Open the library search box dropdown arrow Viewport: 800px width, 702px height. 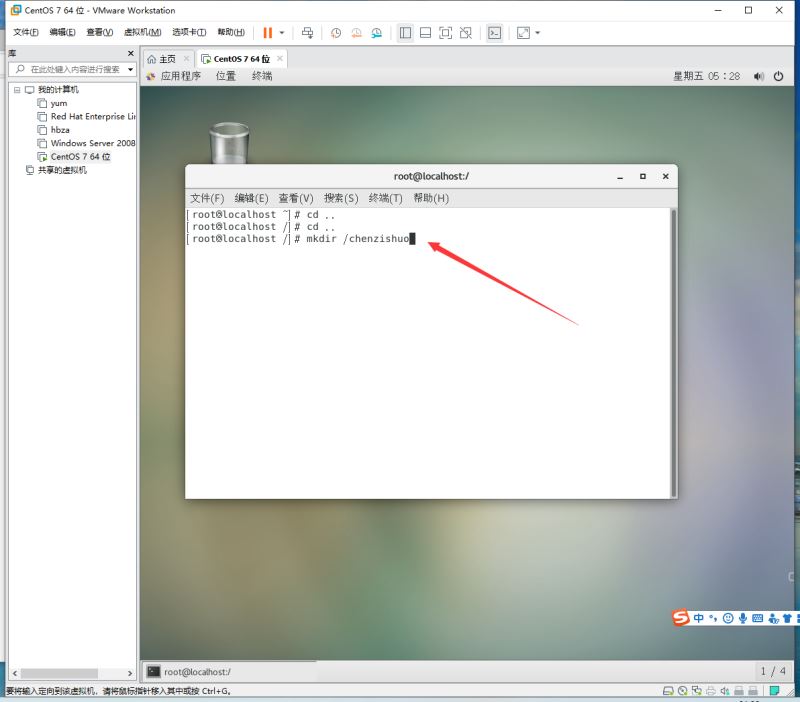click(x=130, y=70)
